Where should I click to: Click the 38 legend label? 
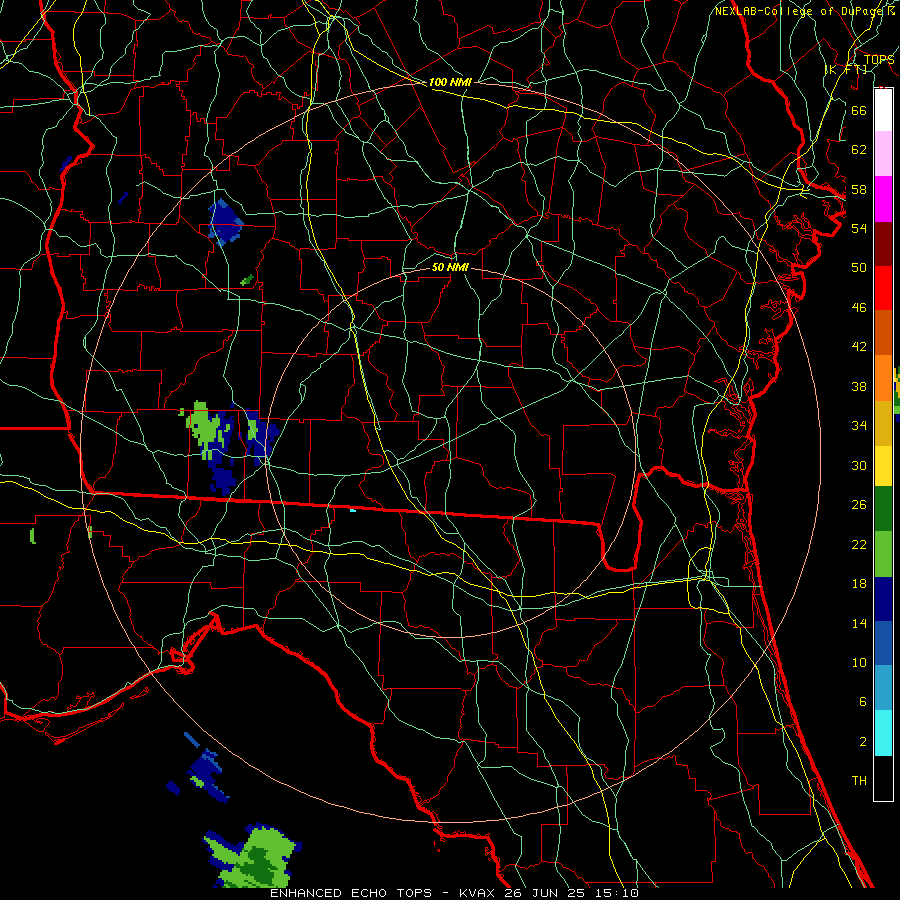[859, 387]
